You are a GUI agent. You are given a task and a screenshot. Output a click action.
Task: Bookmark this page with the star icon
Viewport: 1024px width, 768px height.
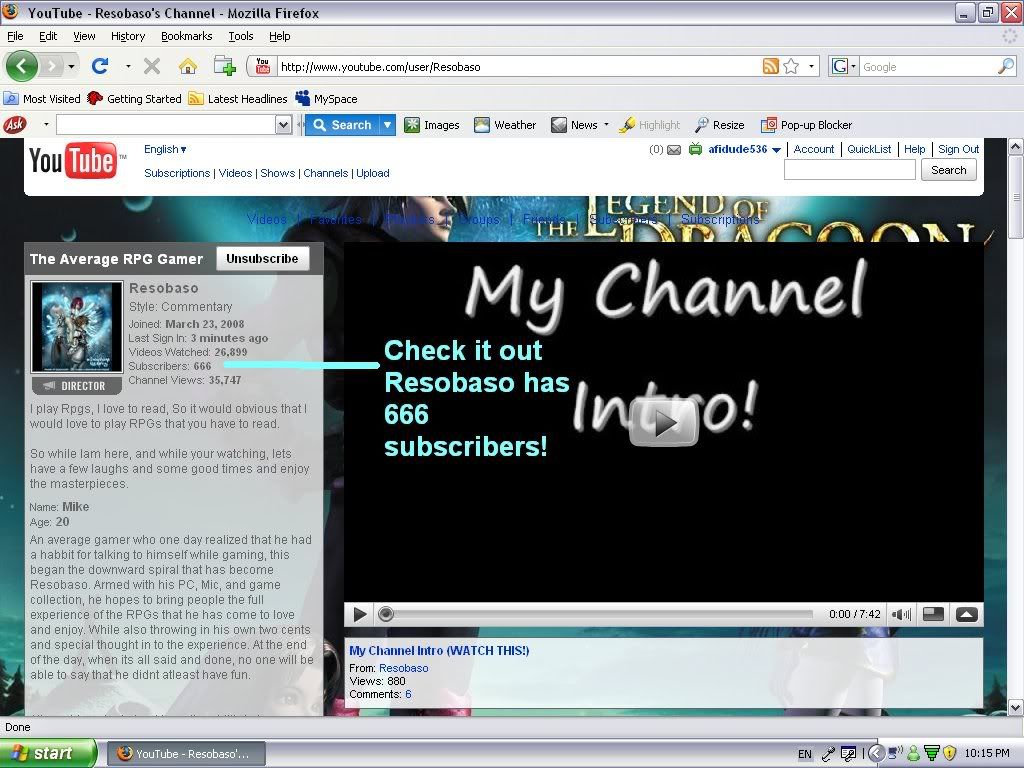[791, 66]
